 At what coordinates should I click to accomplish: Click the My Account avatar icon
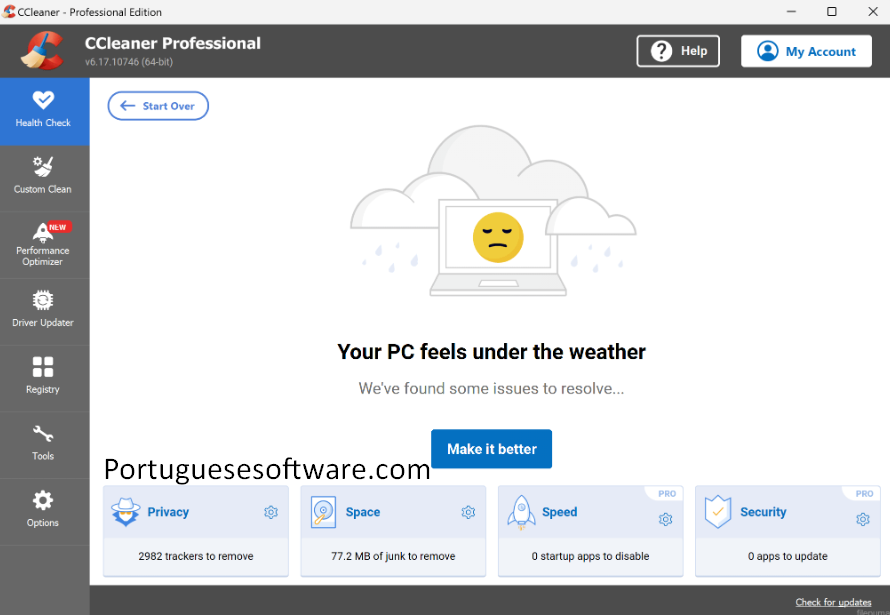767,51
